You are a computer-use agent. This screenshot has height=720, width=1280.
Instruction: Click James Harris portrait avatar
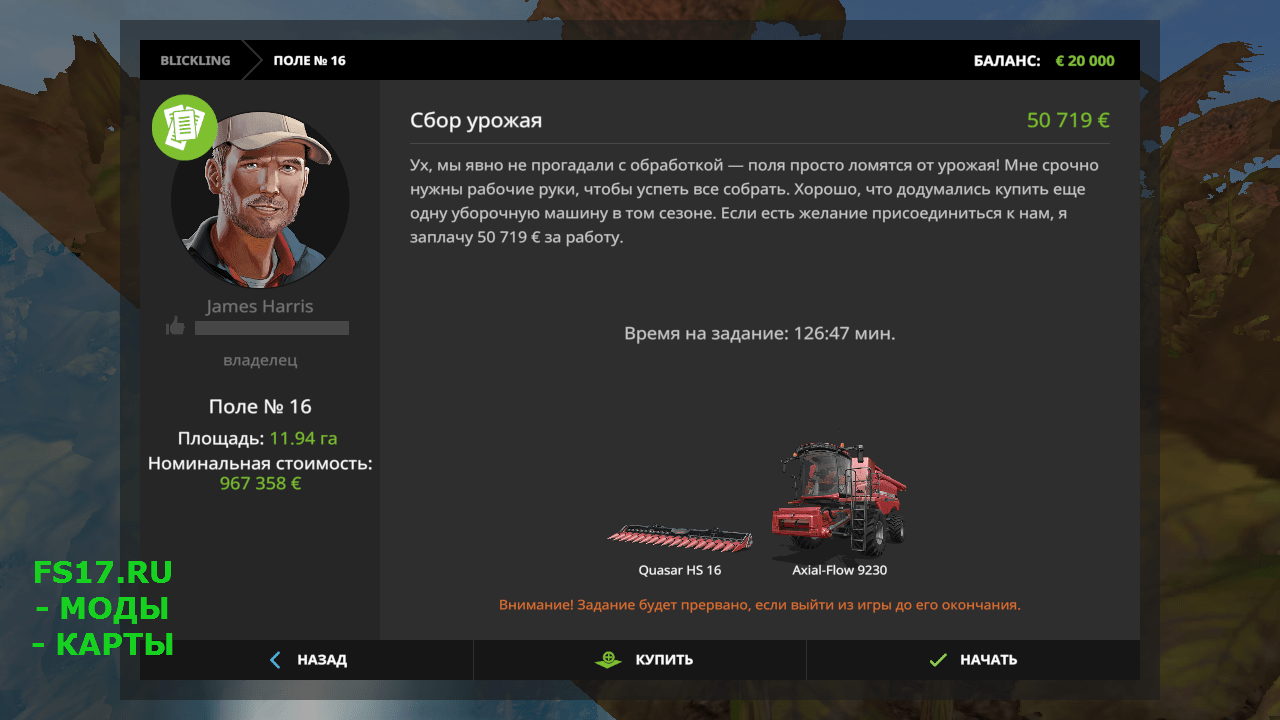[260, 199]
